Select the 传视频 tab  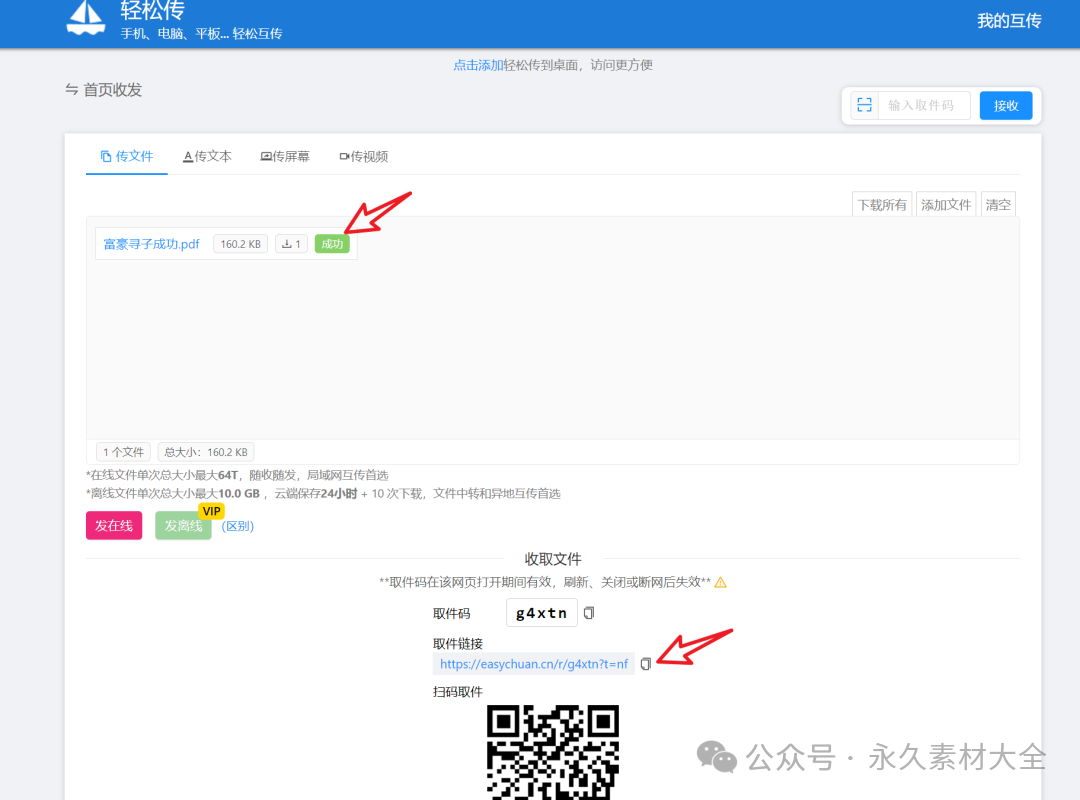point(362,156)
